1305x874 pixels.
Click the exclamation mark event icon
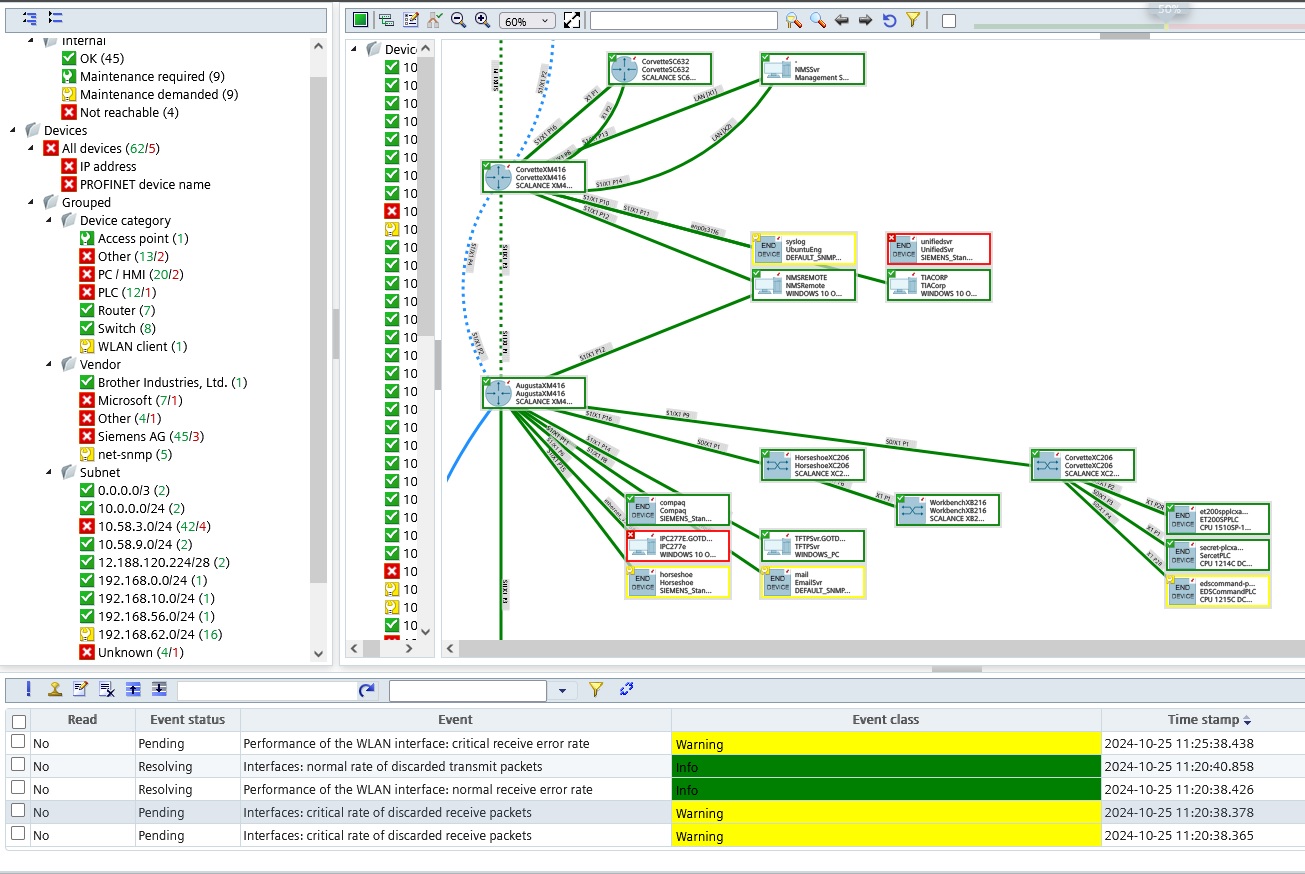29,689
